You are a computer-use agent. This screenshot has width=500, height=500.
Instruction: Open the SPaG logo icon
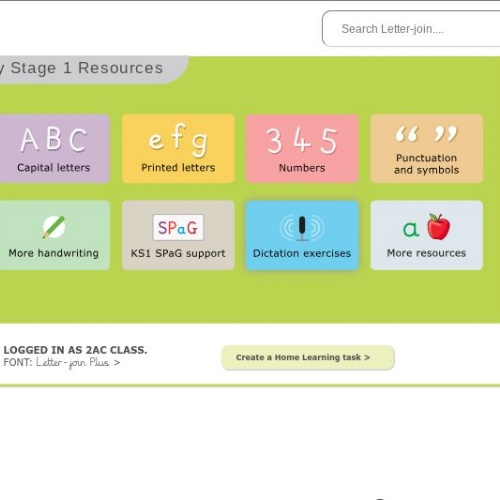coord(178,227)
